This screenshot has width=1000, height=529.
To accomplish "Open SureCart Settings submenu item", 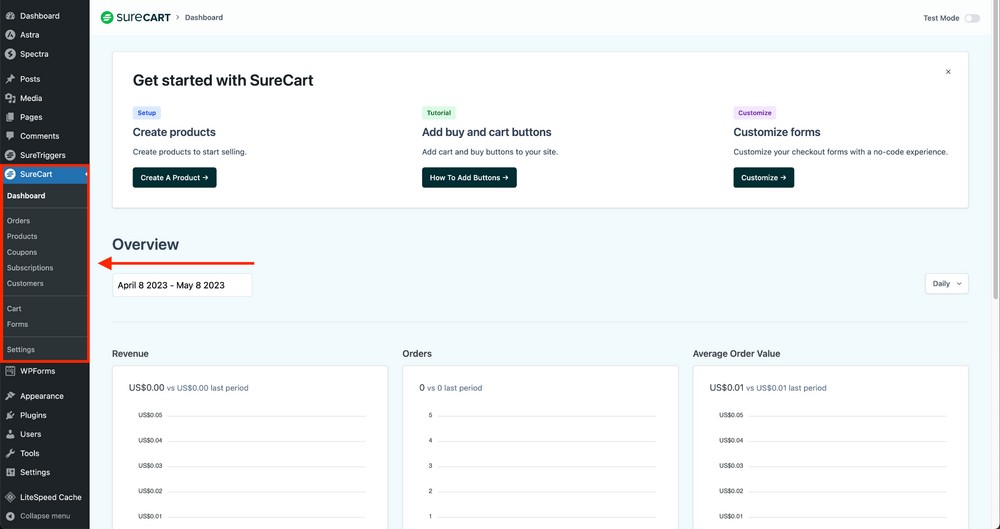I will (x=21, y=350).
